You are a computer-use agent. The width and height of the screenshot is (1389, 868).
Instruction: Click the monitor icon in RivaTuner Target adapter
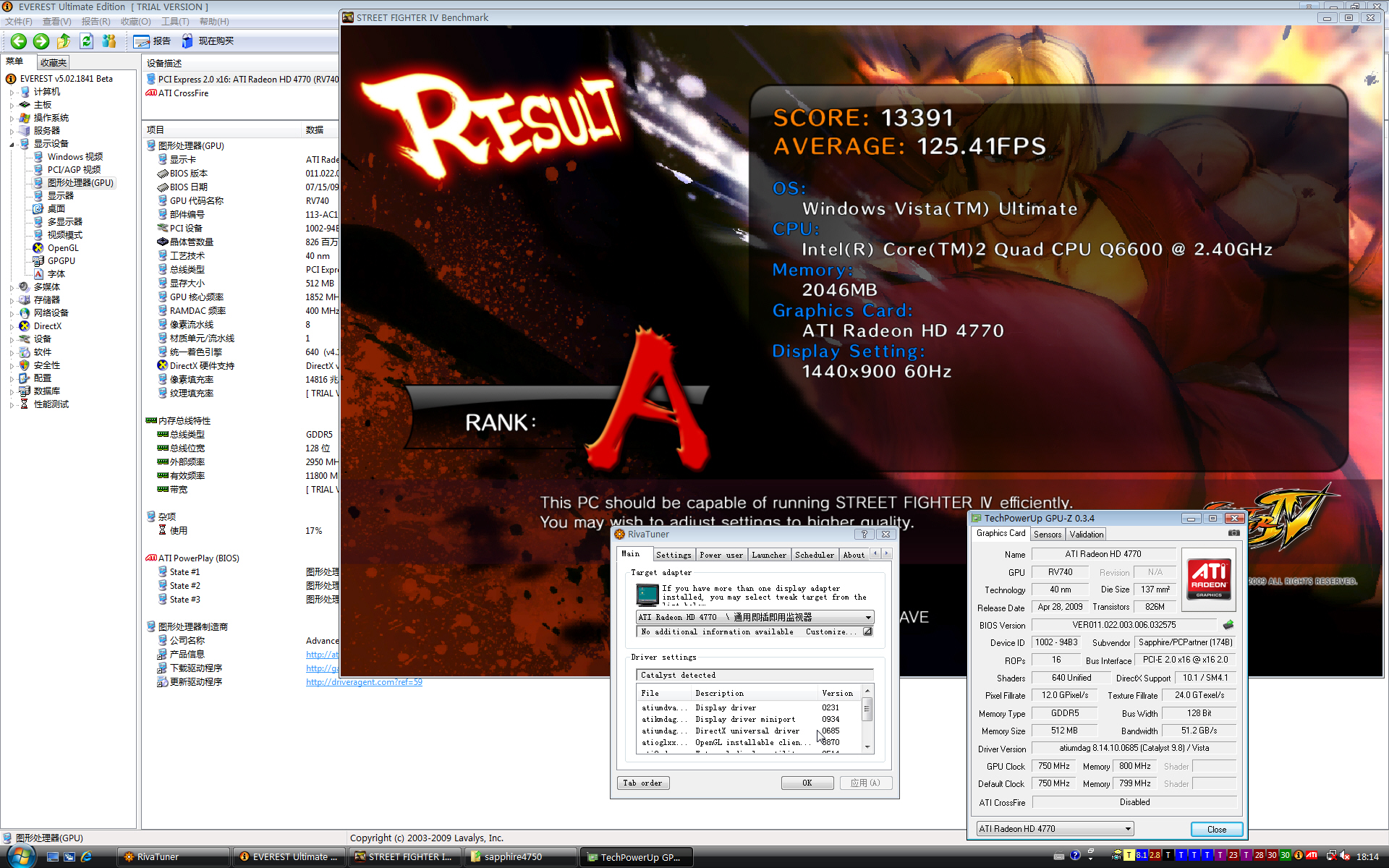point(647,595)
